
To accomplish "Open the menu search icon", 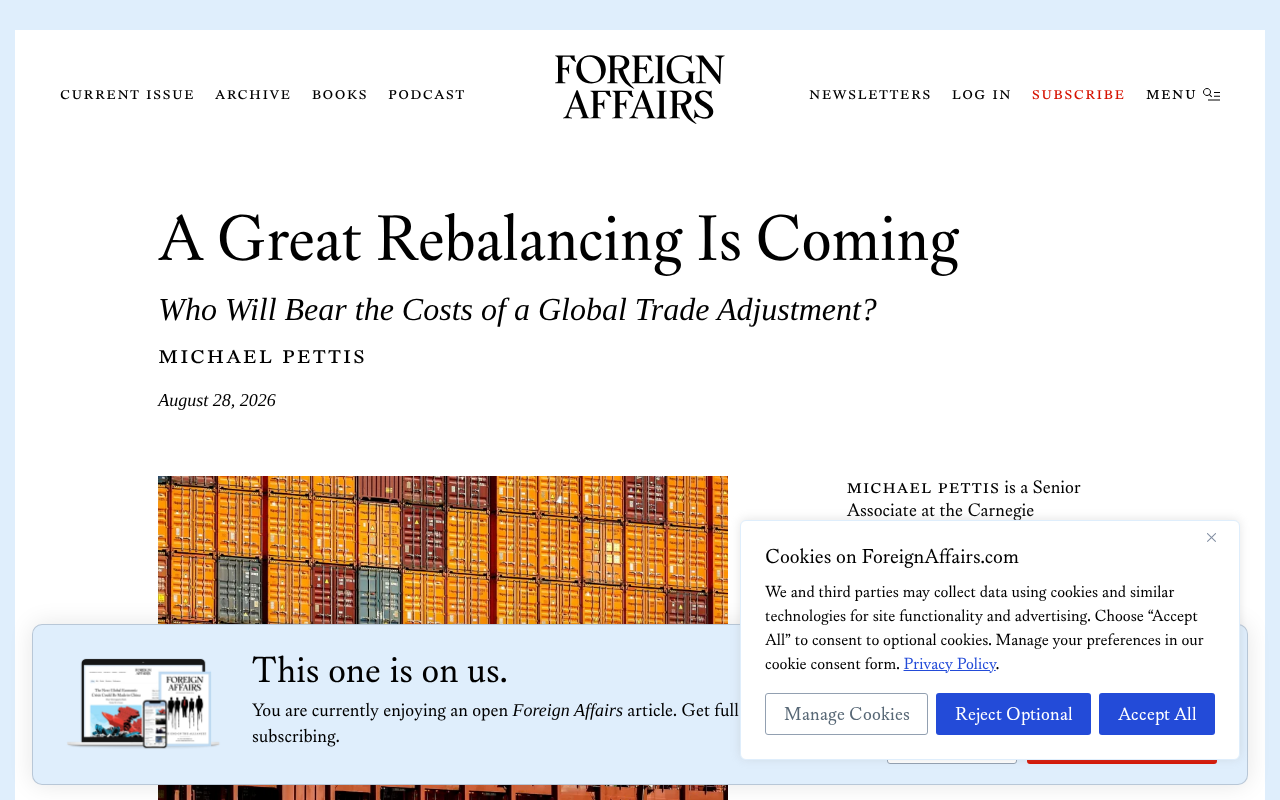I will (1211, 94).
